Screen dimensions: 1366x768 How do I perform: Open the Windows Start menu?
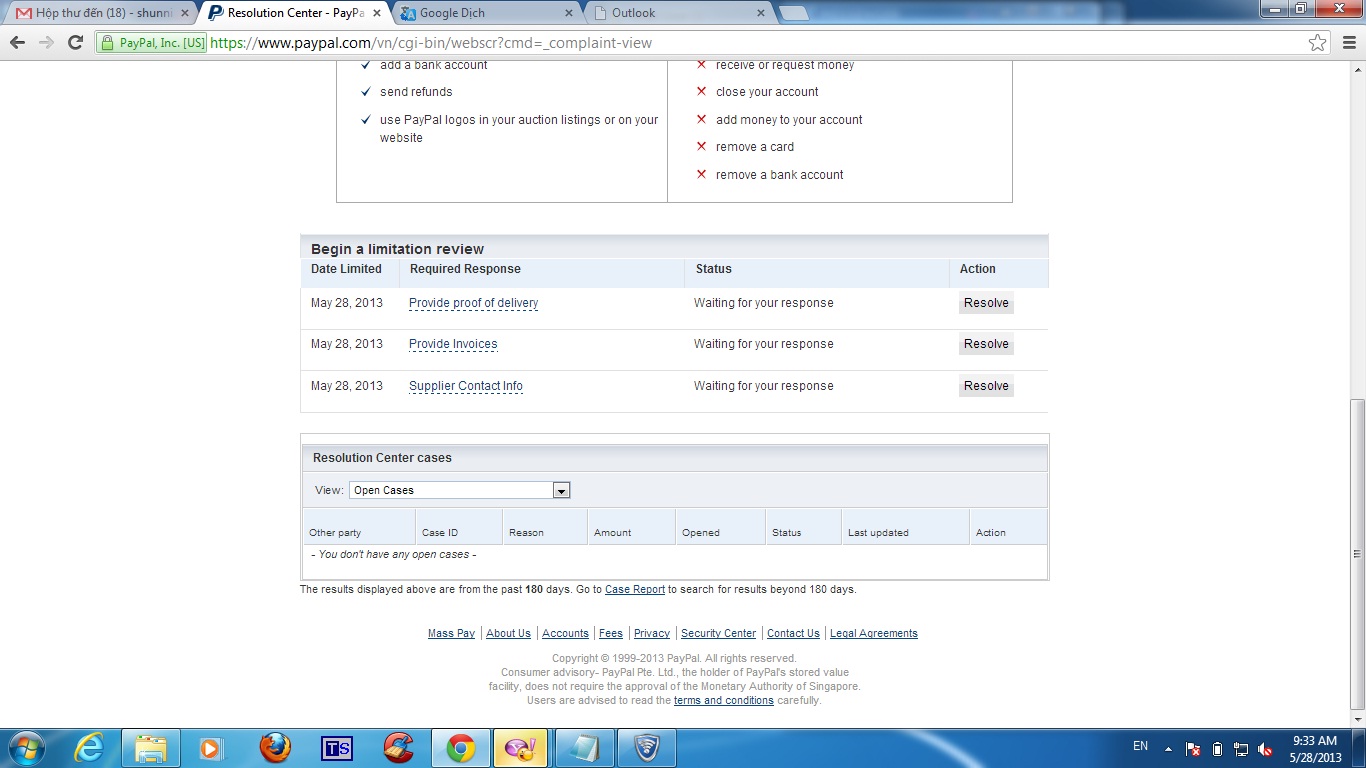point(25,748)
